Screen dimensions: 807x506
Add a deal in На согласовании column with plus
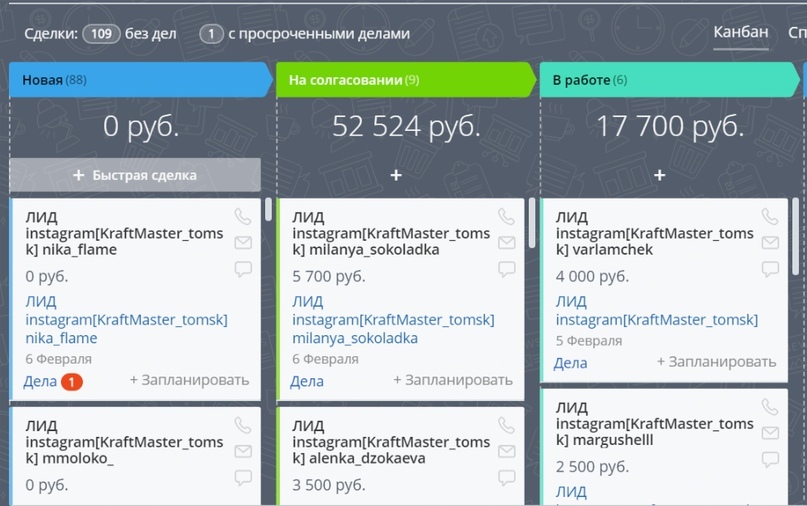coord(396,175)
